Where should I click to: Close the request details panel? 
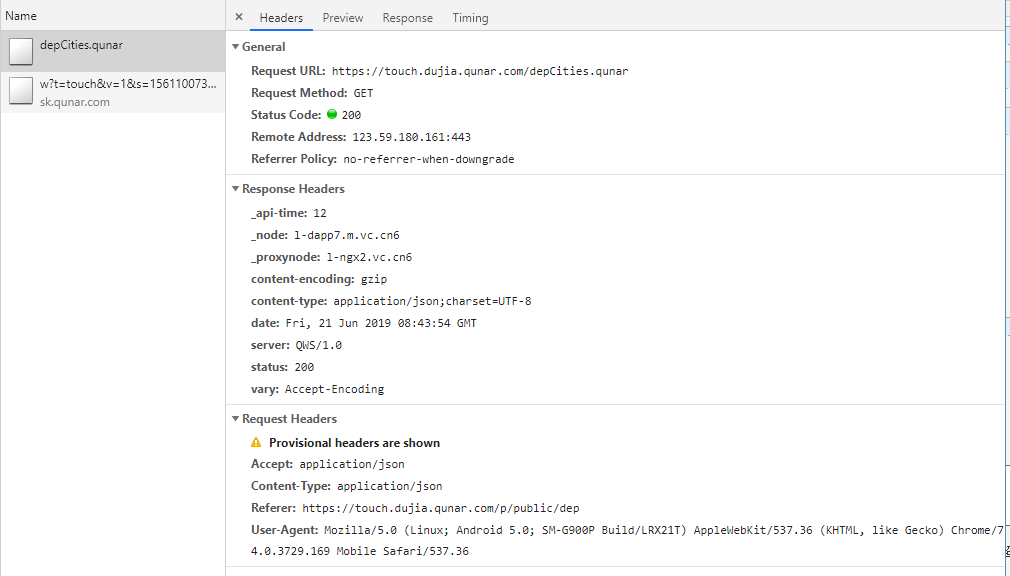pos(239,17)
